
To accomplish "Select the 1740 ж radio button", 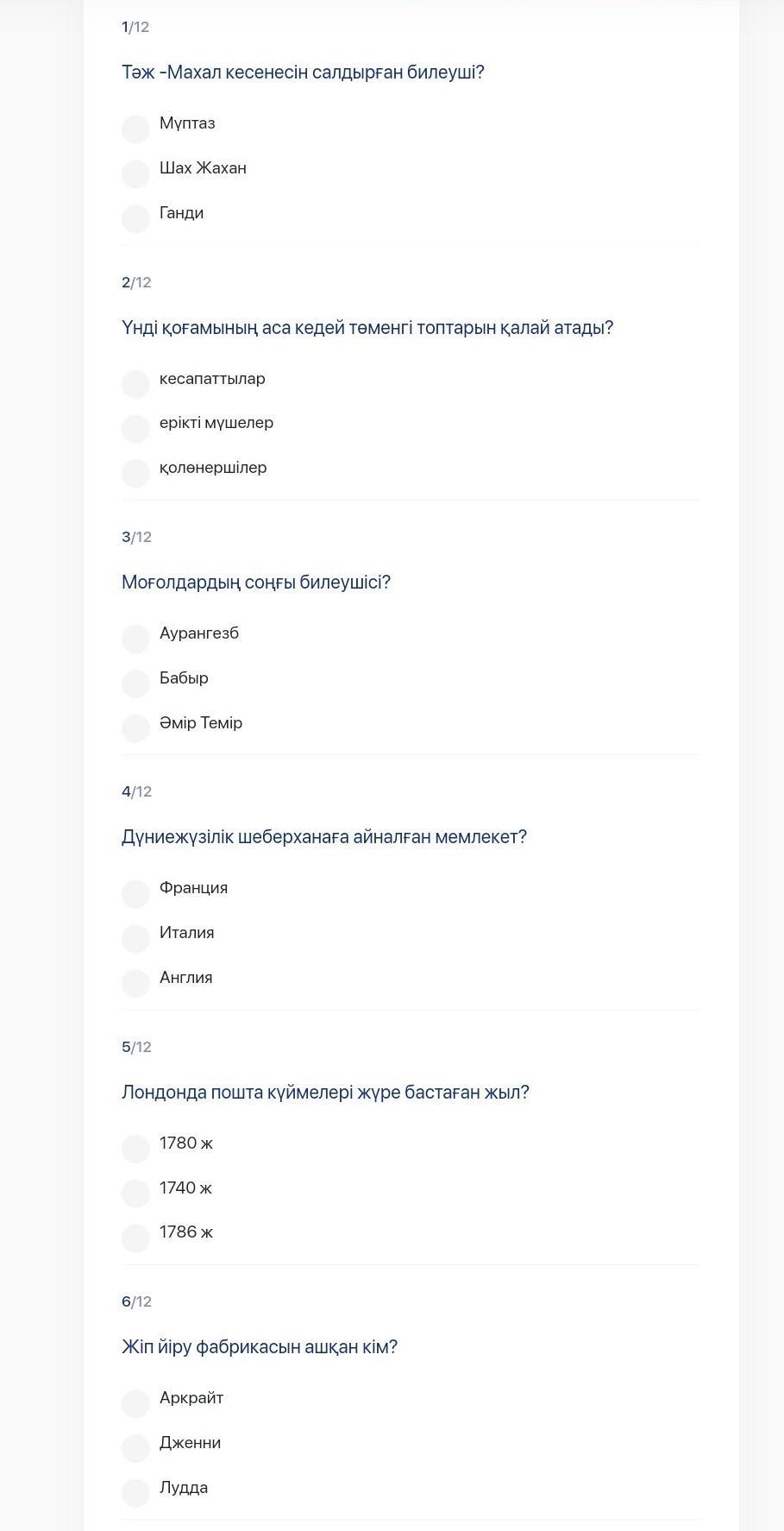I will tap(135, 1194).
